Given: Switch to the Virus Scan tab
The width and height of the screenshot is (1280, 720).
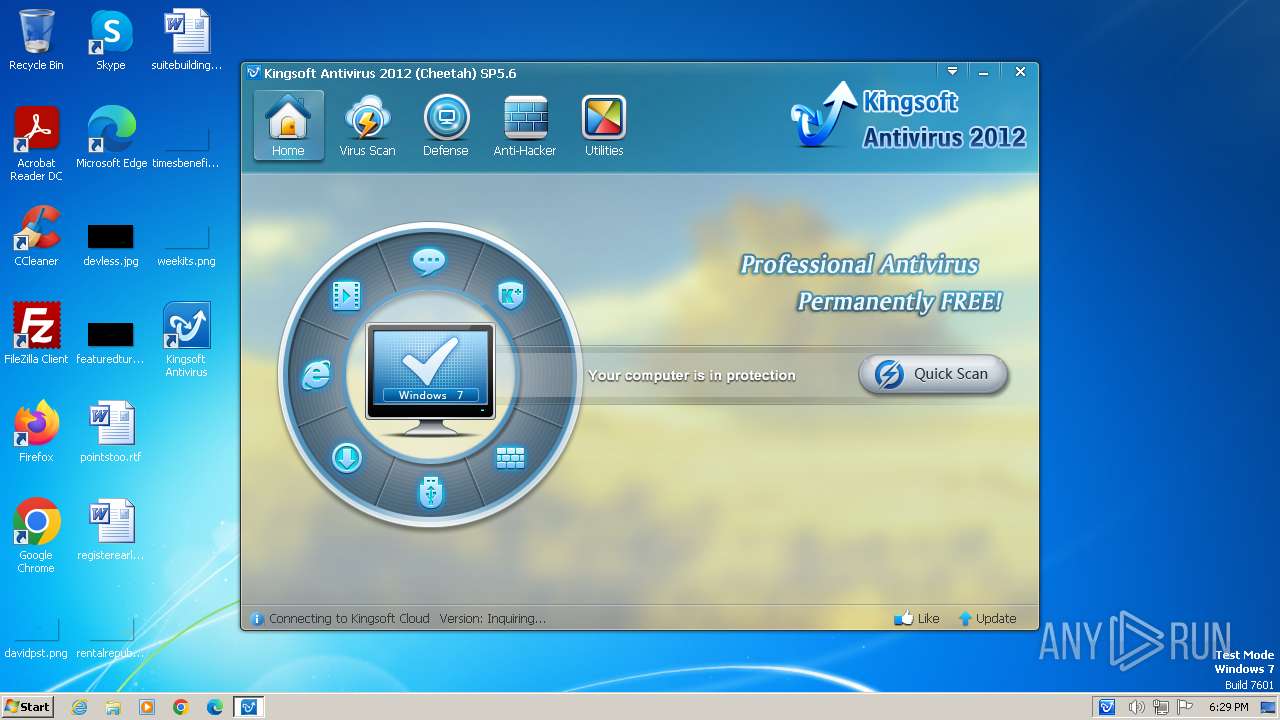Looking at the screenshot, I should pyautogui.click(x=367, y=126).
